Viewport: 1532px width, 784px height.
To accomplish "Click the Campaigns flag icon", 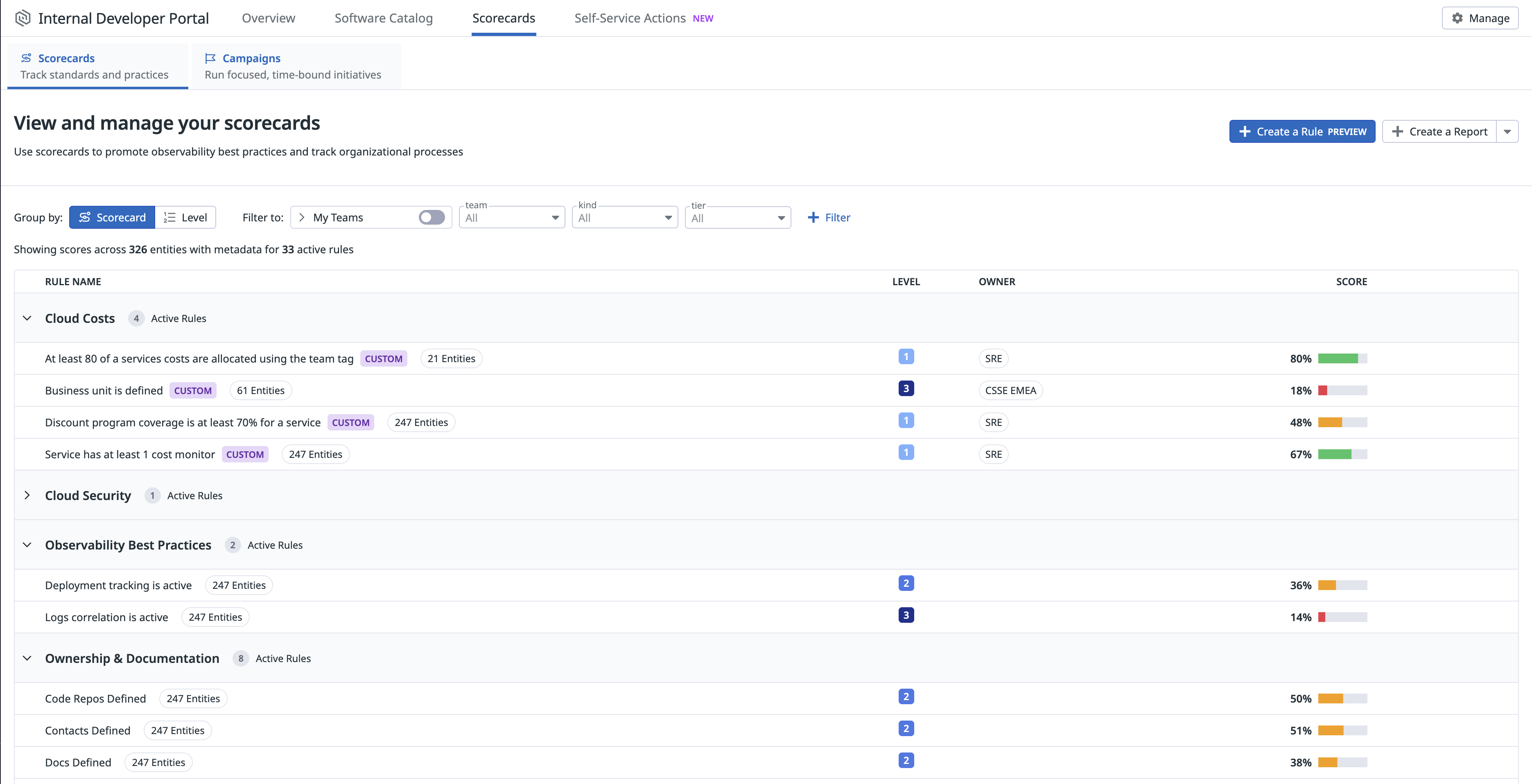I will tap(210, 58).
